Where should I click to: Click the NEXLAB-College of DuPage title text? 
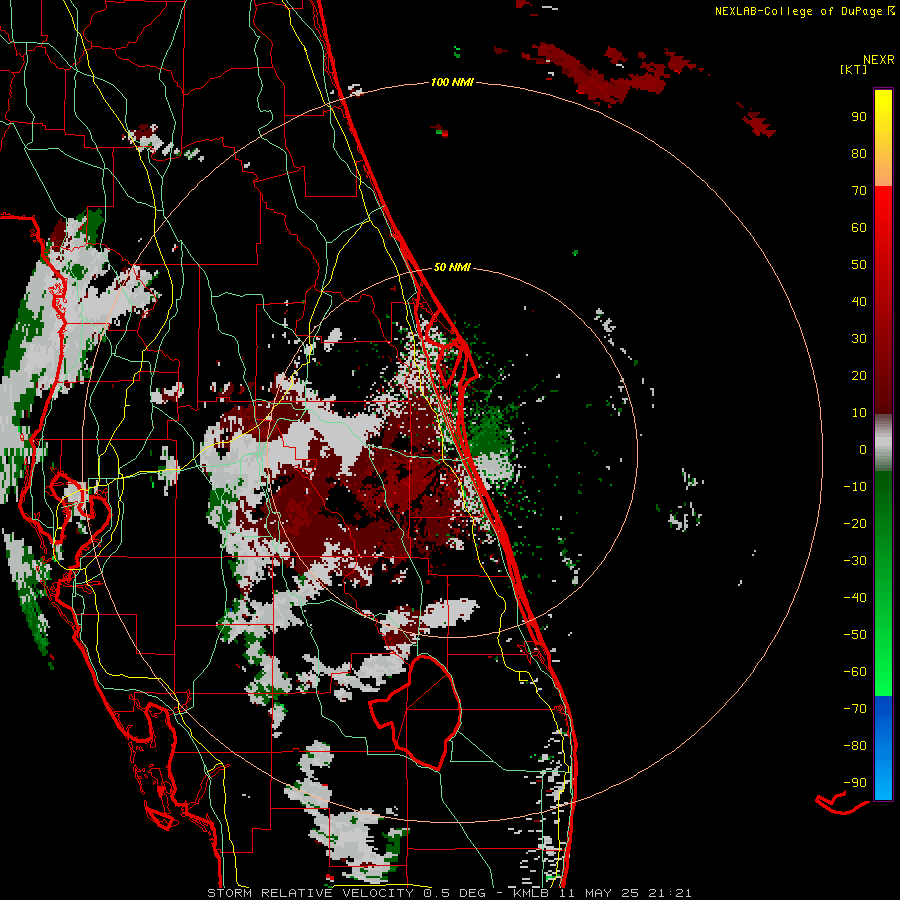tap(798, 11)
